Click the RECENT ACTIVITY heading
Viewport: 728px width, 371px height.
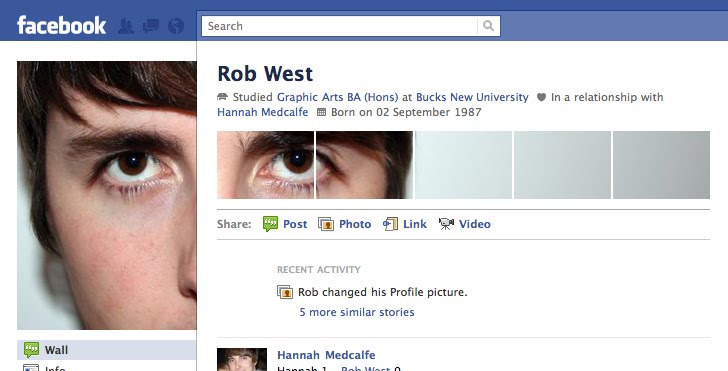coord(318,269)
